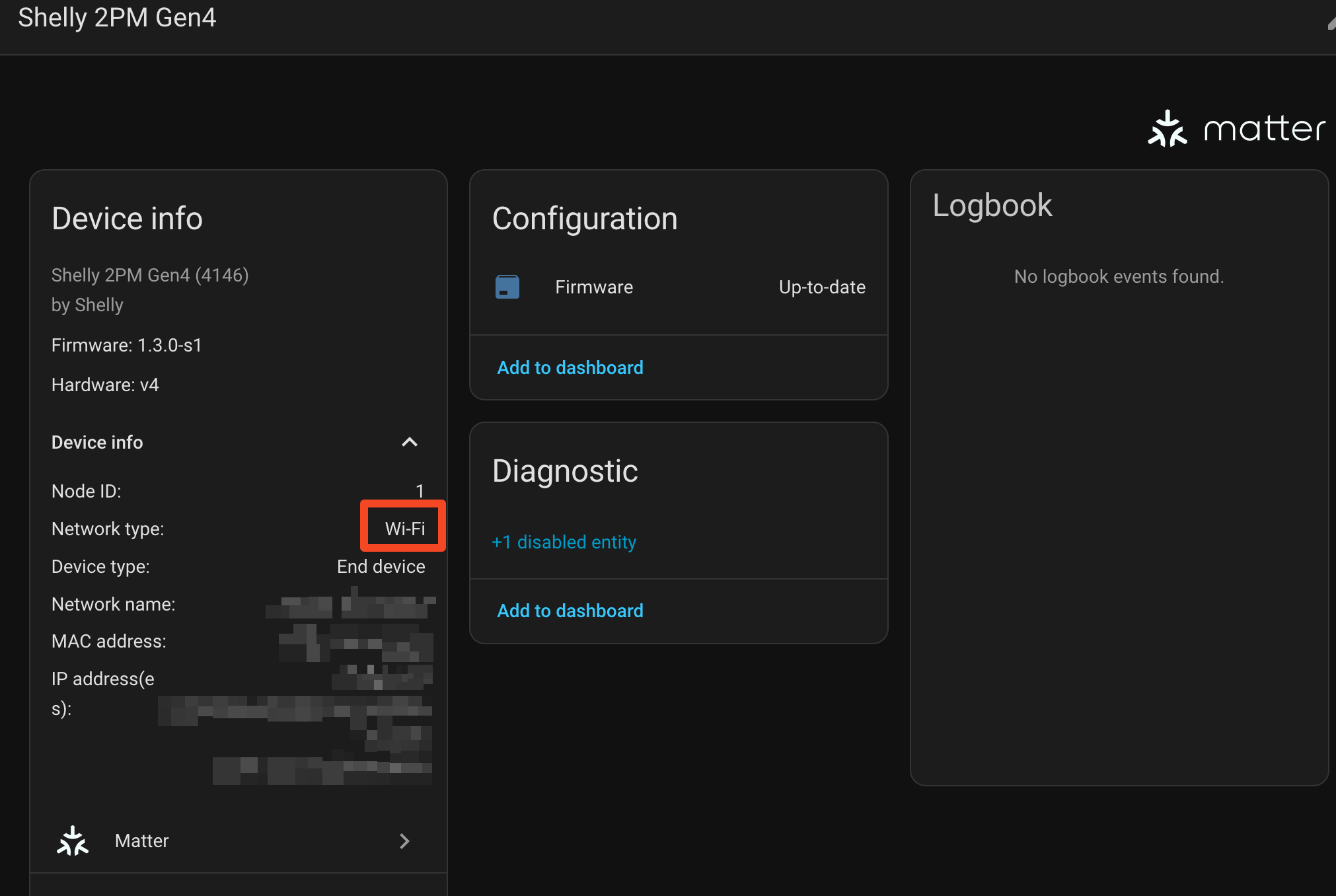Collapse Device info section with chevron
The image size is (1336, 896).
point(410,442)
